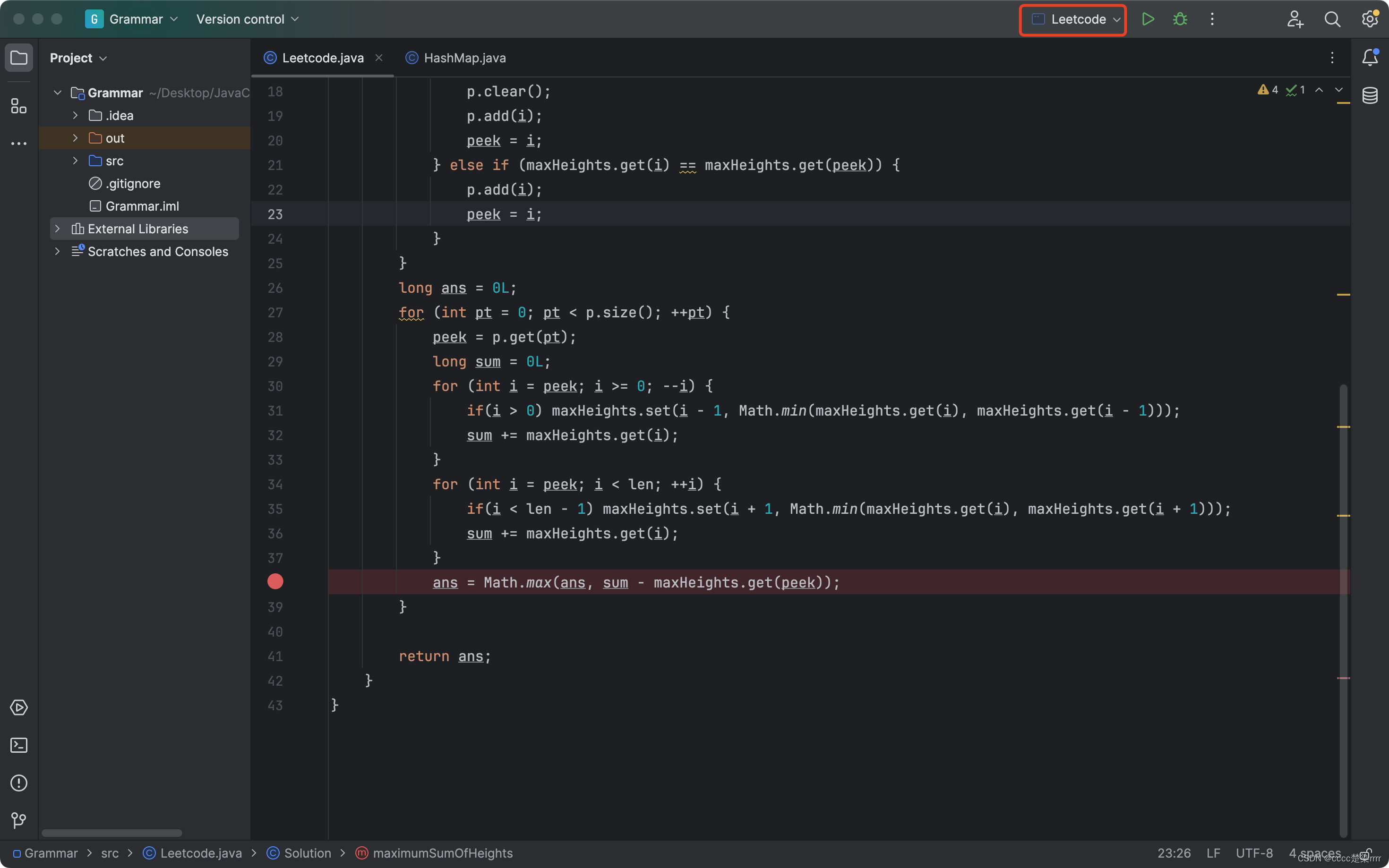
Task: Expand the .idea folder
Action: tap(75, 115)
